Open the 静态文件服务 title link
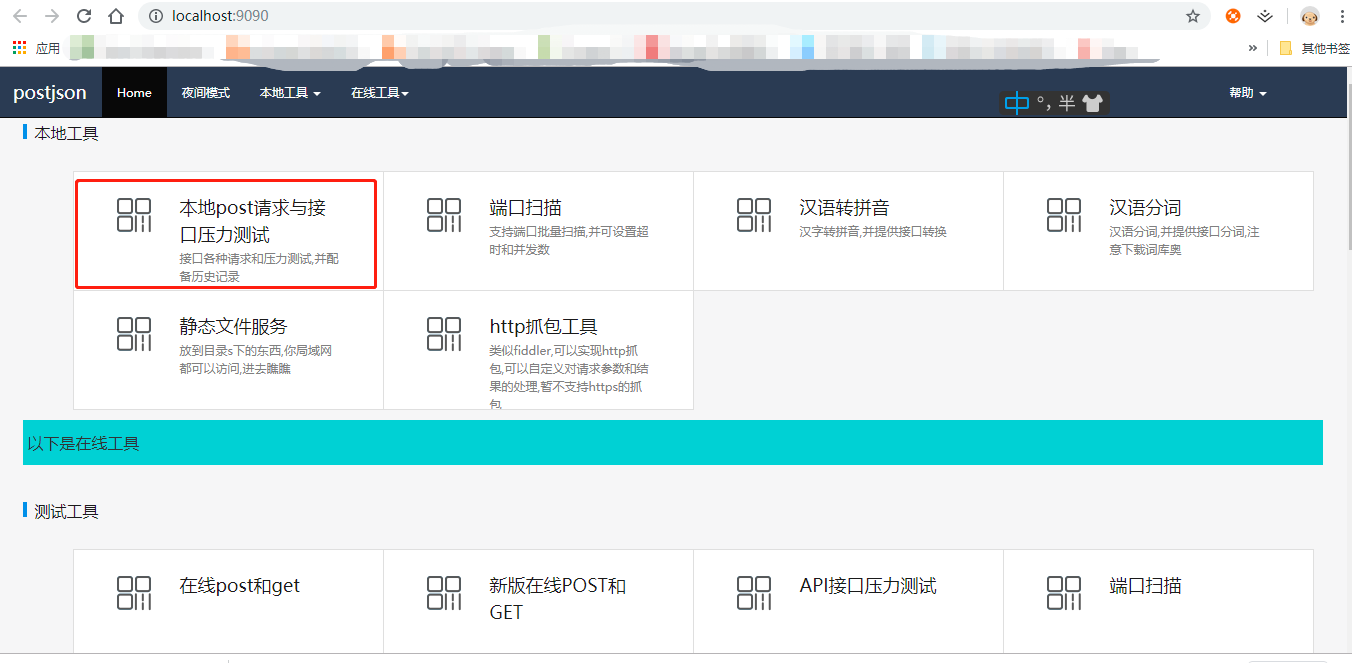Screen dimensions: 1352x663 click(233, 327)
